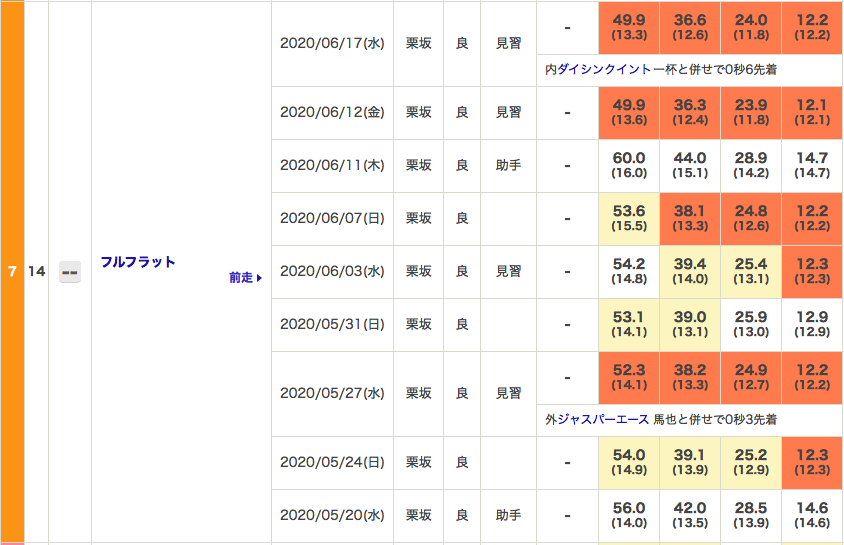Click the 49.9 (13.6) time cell

point(629,112)
